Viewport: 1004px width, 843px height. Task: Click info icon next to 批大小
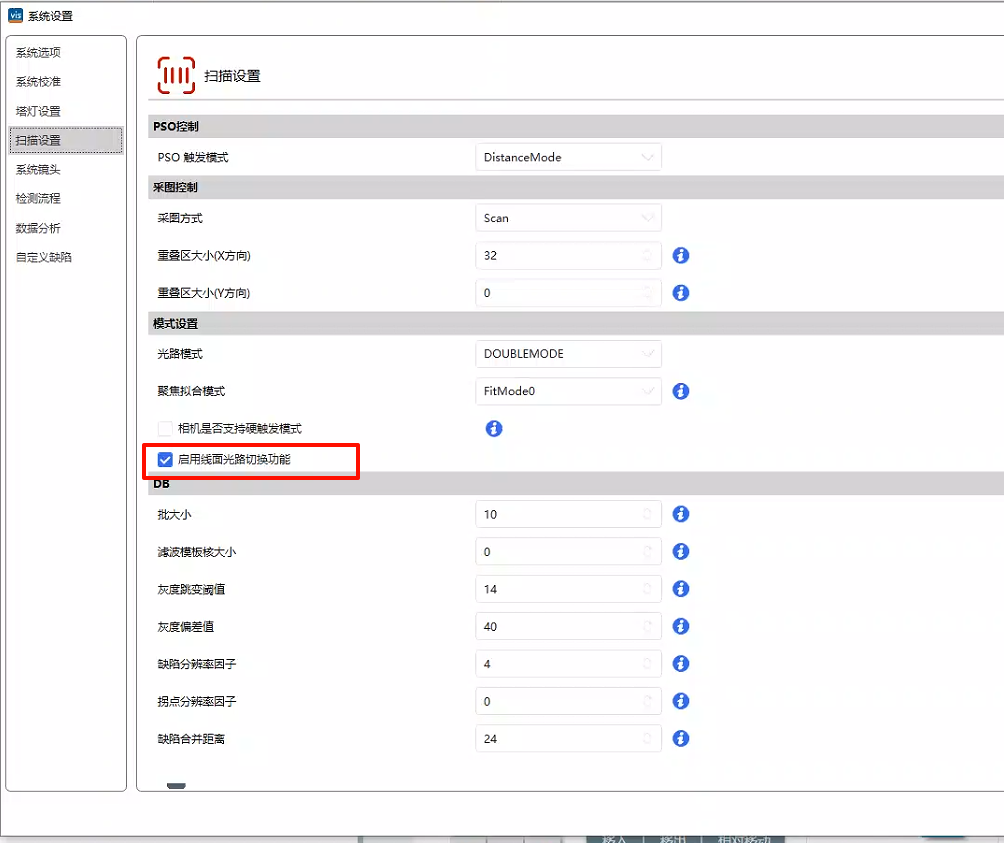(681, 514)
